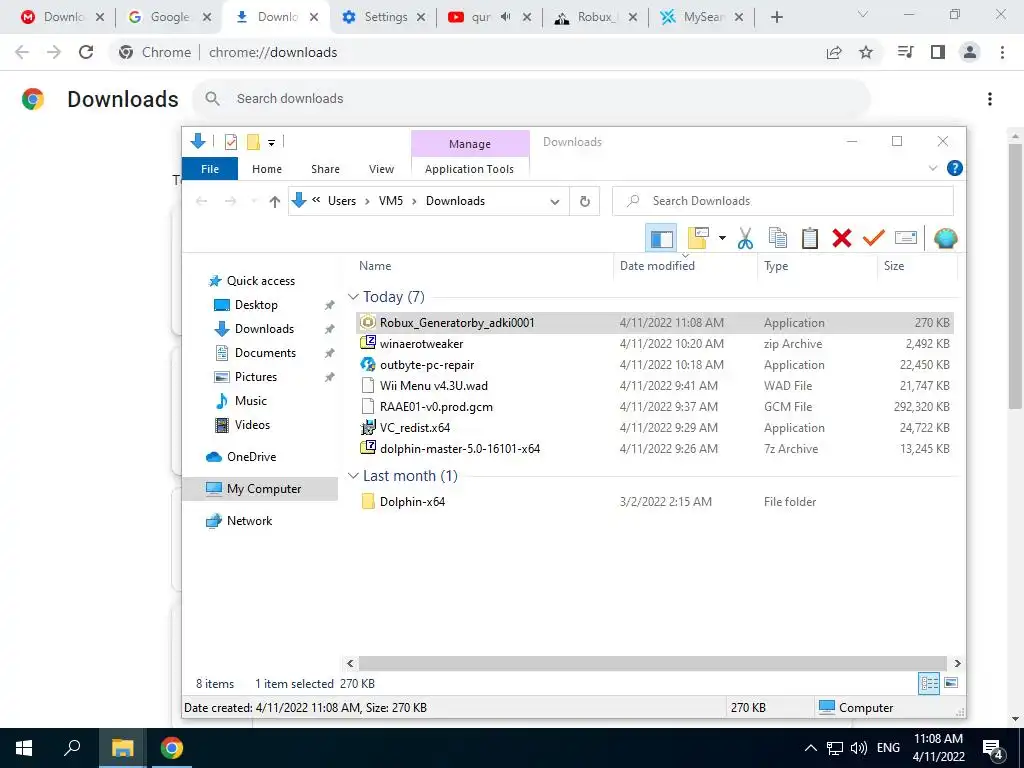1024x768 pixels.
Task: Open Quick access in navigation pane
Action: tap(261, 281)
